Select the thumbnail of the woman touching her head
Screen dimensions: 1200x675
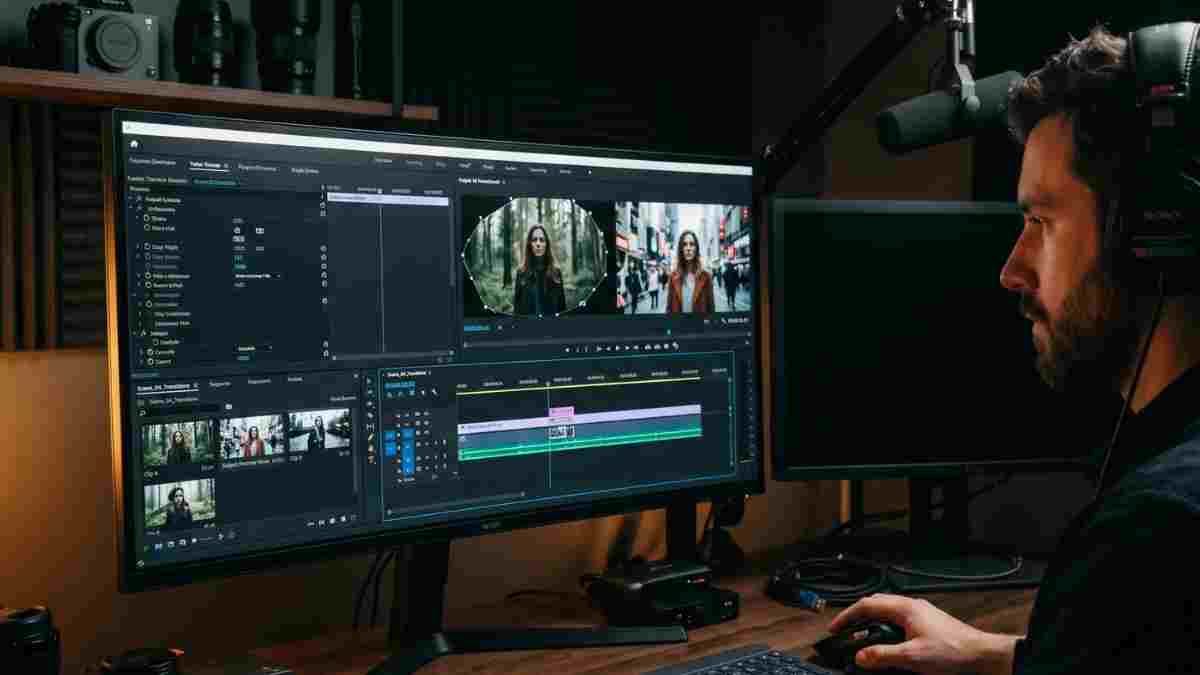179,504
